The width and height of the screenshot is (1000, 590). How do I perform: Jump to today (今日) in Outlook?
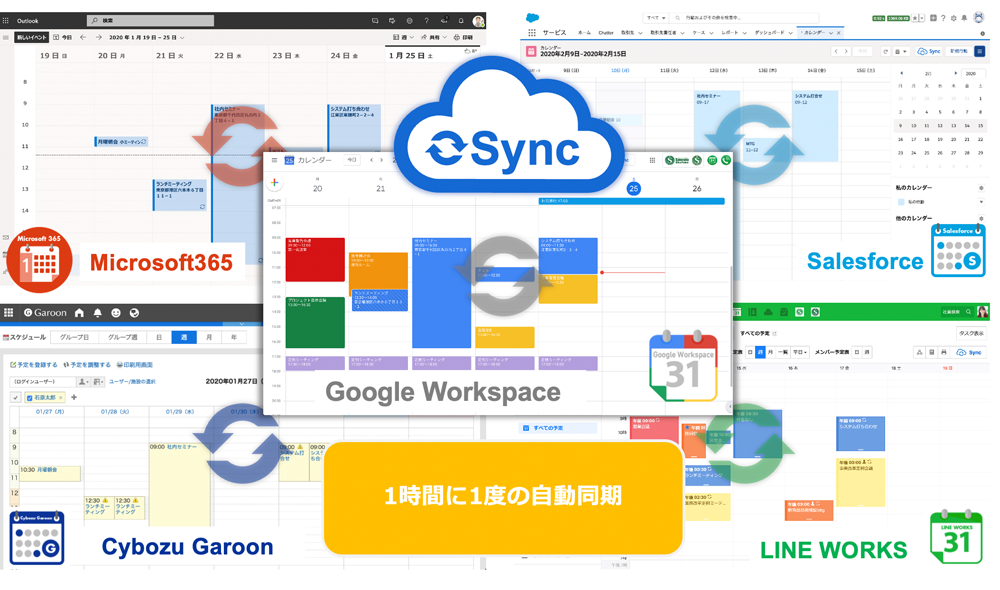(x=63, y=38)
